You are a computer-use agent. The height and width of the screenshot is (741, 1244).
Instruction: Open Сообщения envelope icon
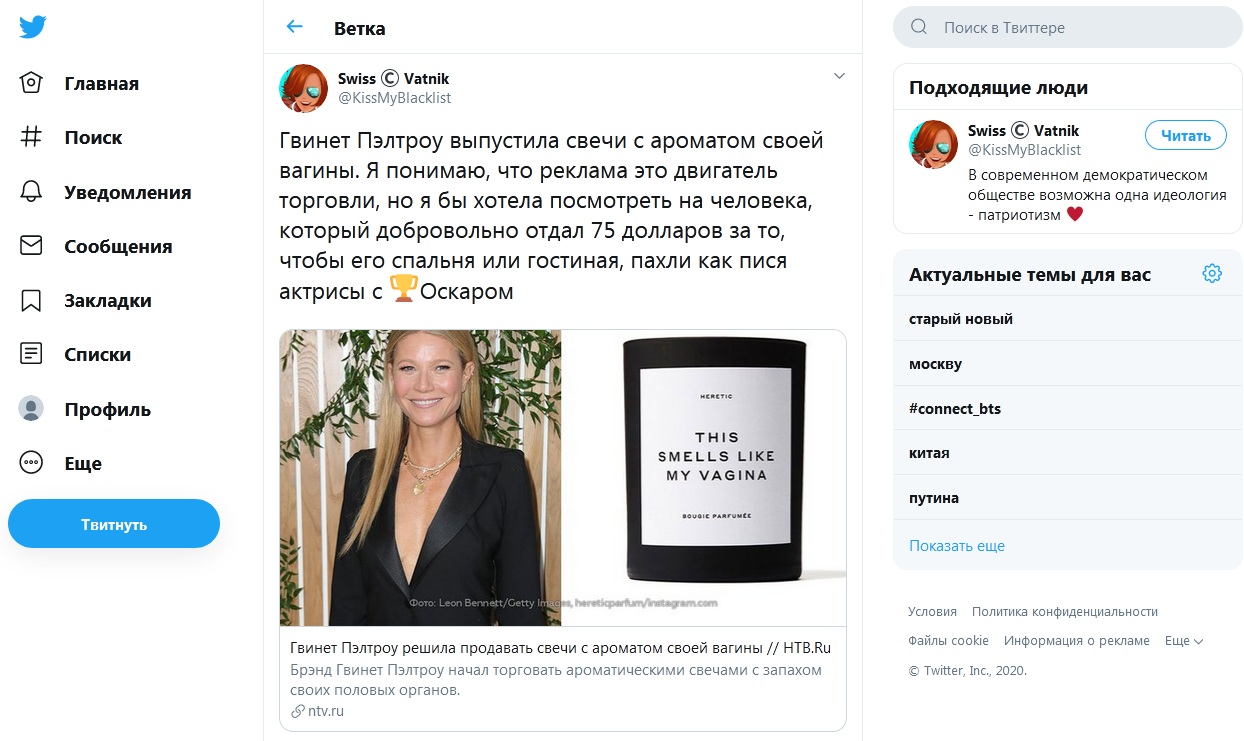32,246
